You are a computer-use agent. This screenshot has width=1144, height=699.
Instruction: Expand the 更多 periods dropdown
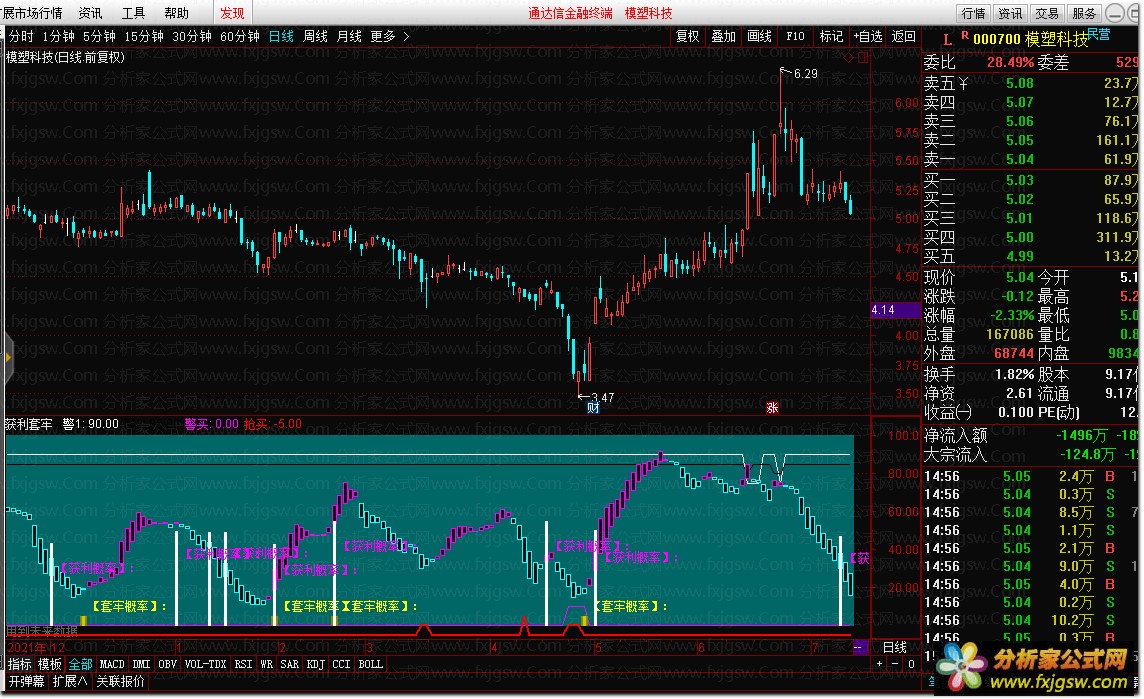pyautogui.click(x=390, y=36)
